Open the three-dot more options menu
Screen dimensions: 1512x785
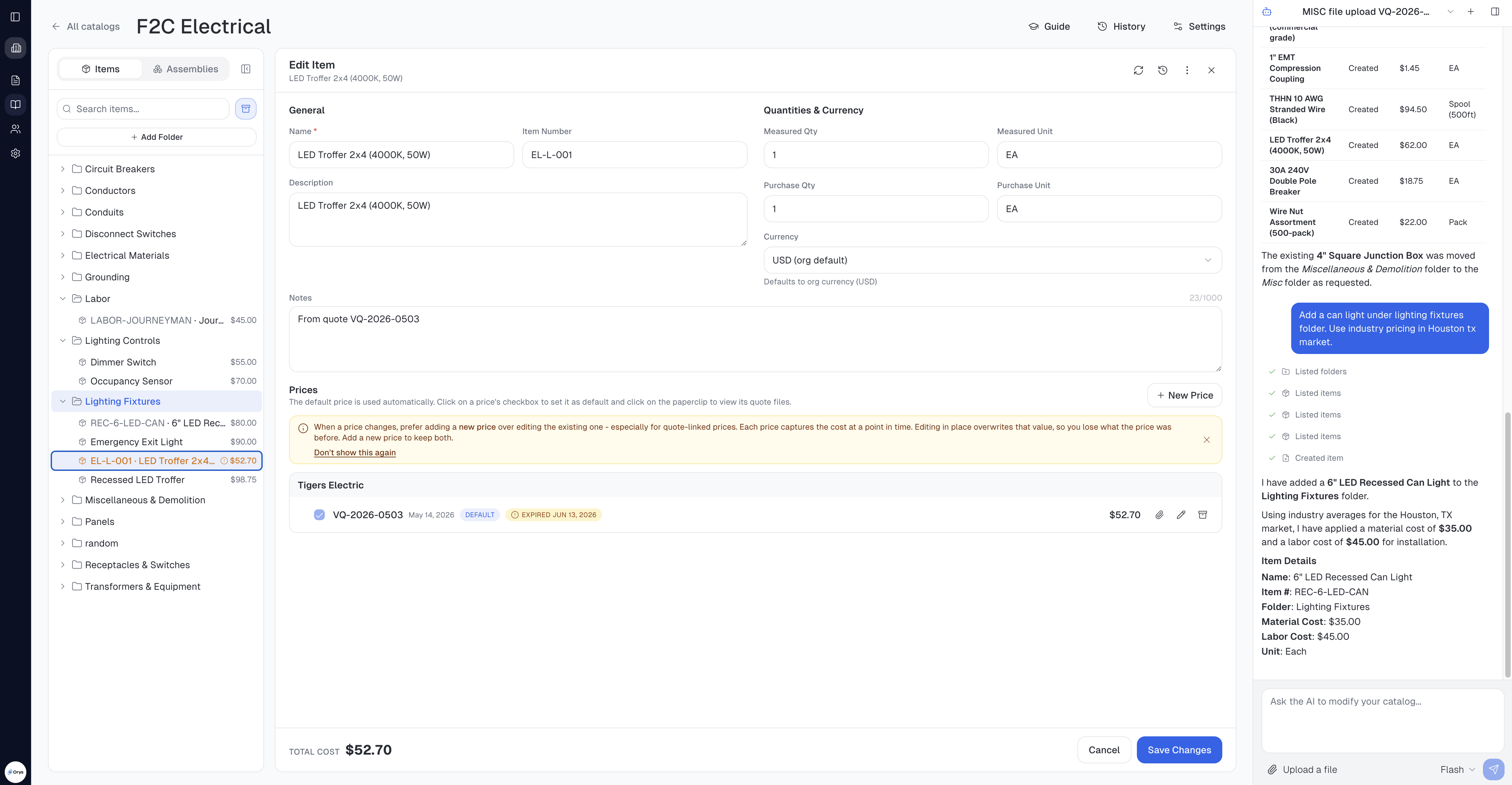[1187, 71]
